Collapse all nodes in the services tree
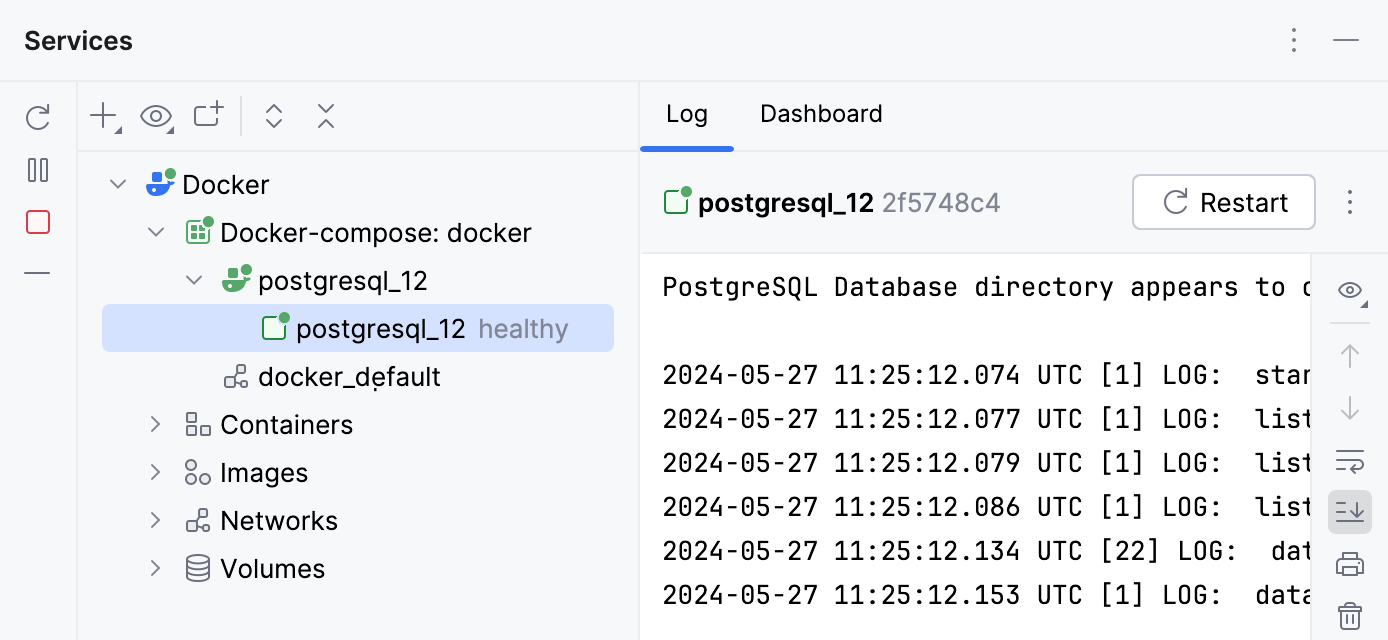 pyautogui.click(x=325, y=116)
